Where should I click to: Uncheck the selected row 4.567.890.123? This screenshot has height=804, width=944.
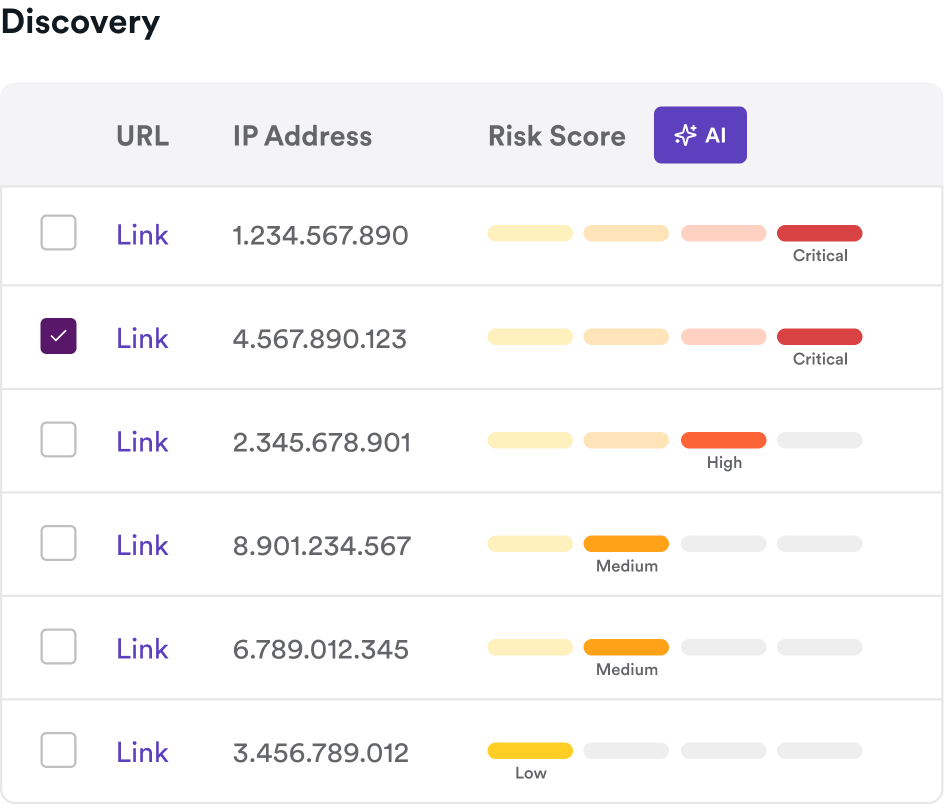[x=58, y=337]
